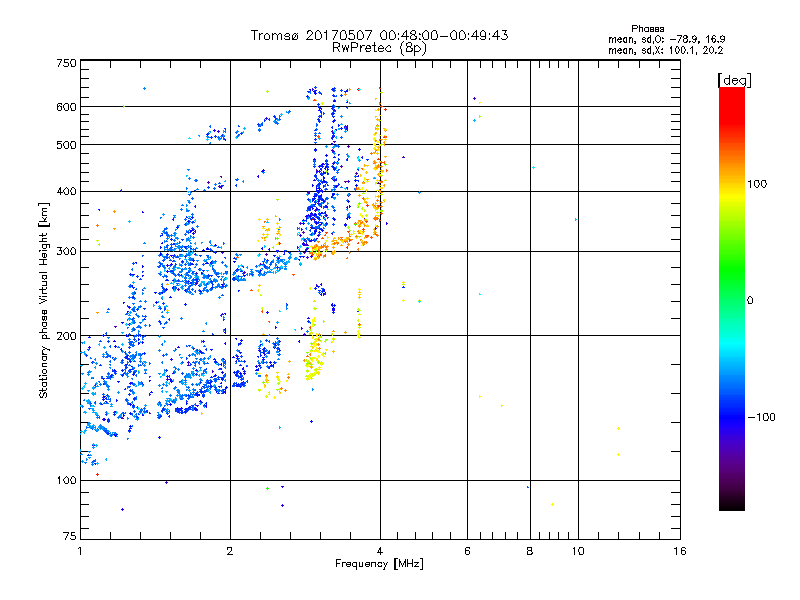
Task: Click the 'Phases' header text
Action: 647,29
